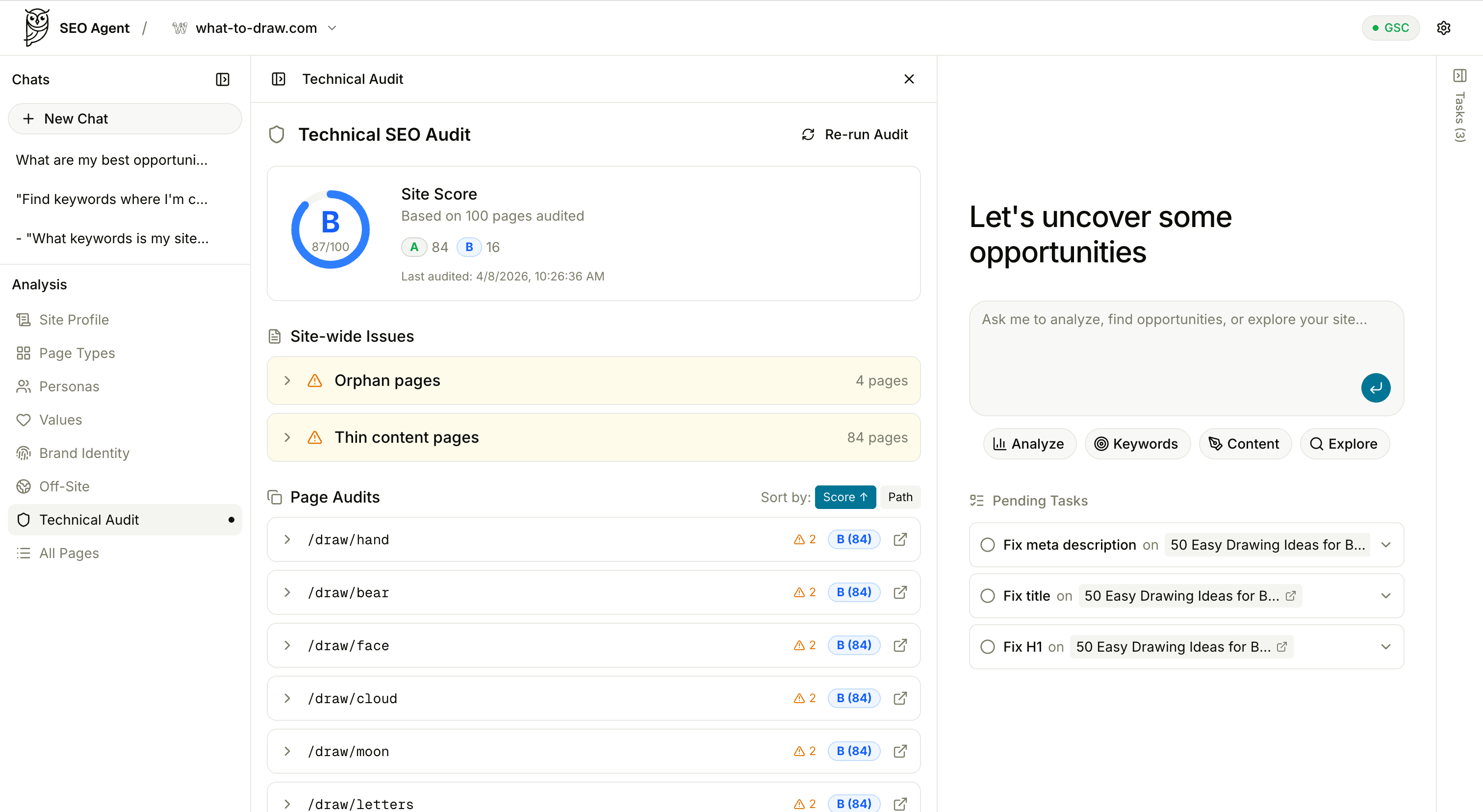This screenshot has height=812, width=1483.
Task: Focus the Ask me to analyze input
Action: click(x=1186, y=358)
